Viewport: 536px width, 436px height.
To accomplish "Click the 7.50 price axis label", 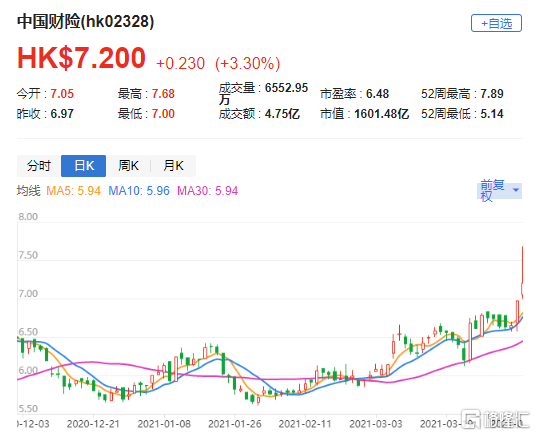I will click(28, 255).
